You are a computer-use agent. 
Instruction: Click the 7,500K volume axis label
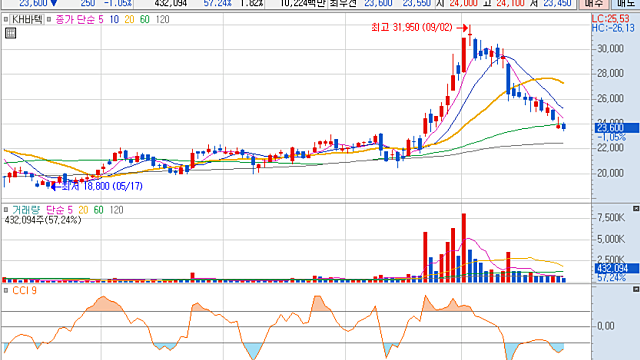pyautogui.click(x=611, y=218)
